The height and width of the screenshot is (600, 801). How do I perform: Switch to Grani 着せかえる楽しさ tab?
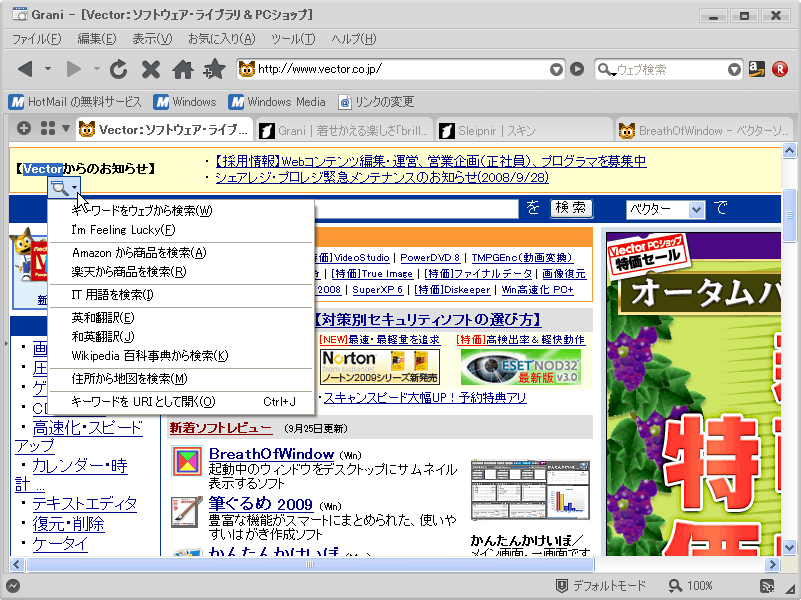pos(343,131)
